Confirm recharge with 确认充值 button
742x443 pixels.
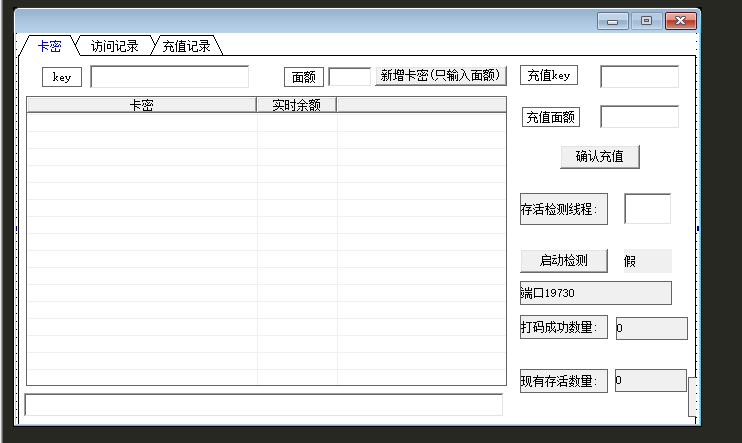pos(600,157)
